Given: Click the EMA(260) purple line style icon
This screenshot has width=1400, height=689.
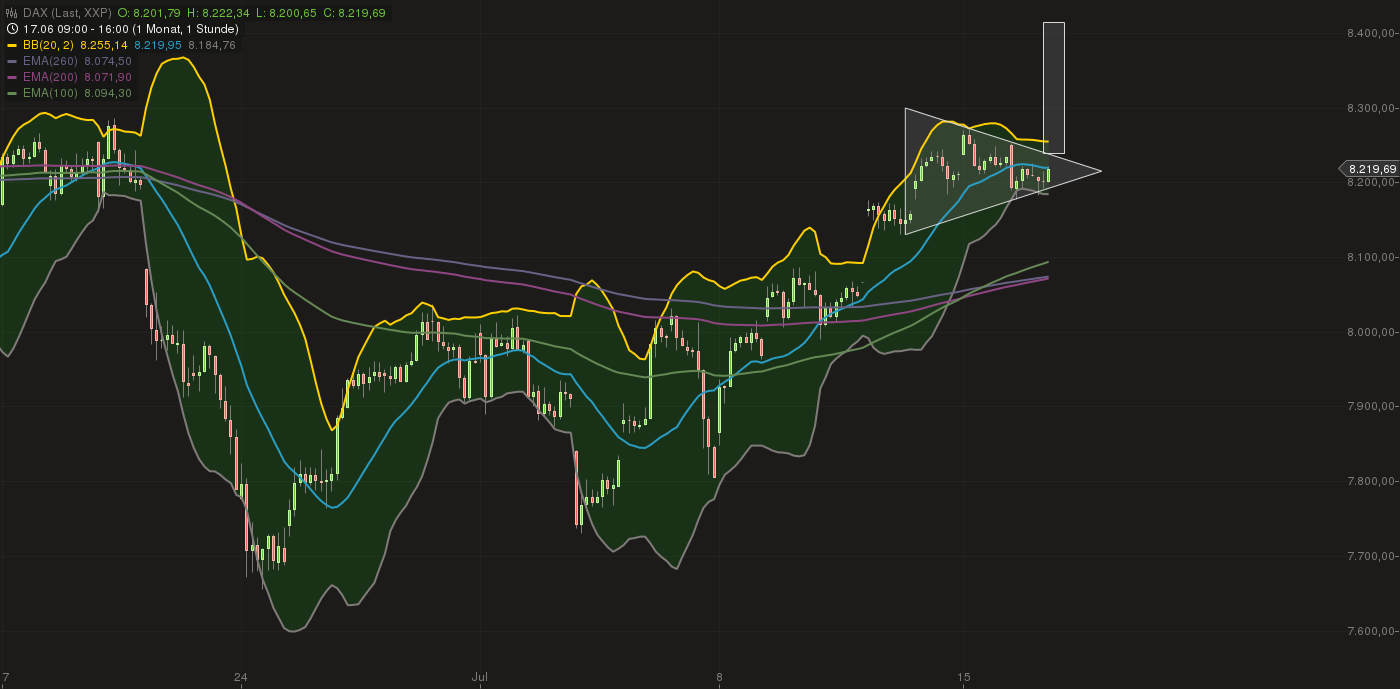Looking at the screenshot, I should tap(12, 61).
